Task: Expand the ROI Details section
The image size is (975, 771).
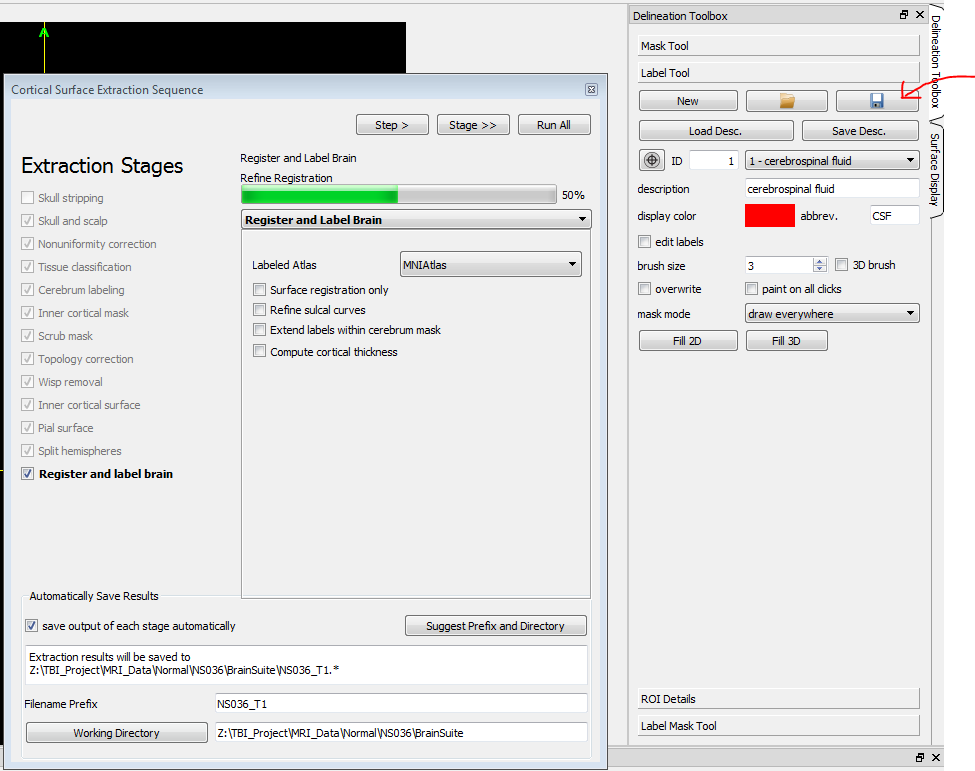Action: pos(779,698)
